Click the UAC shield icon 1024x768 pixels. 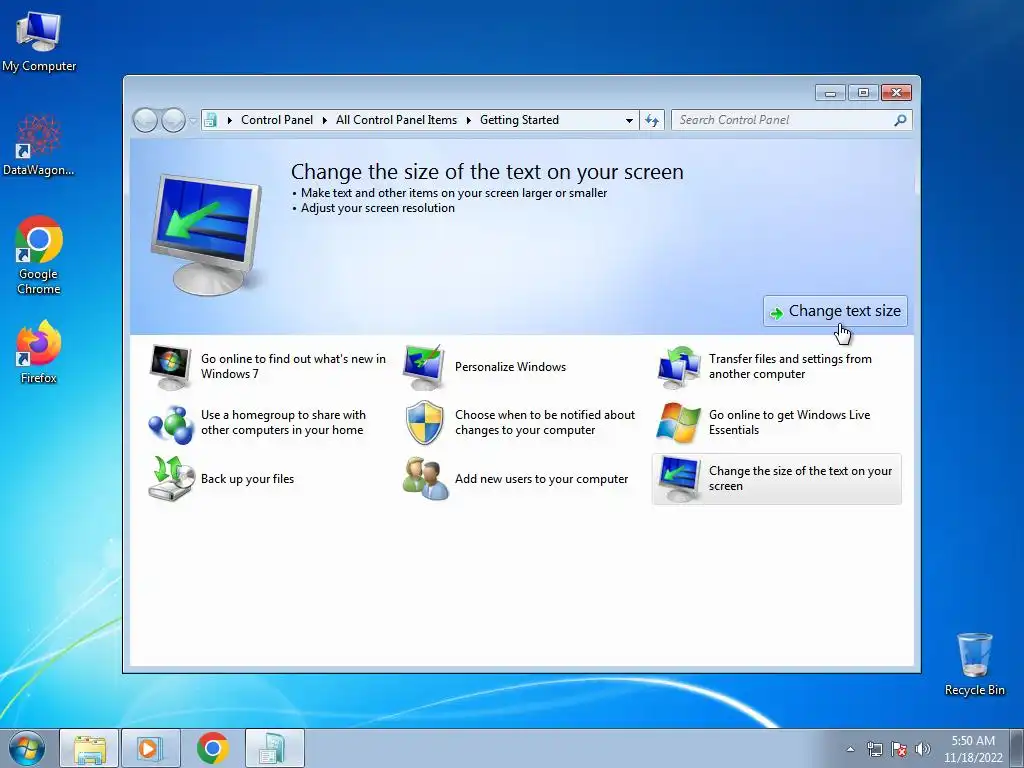click(424, 423)
